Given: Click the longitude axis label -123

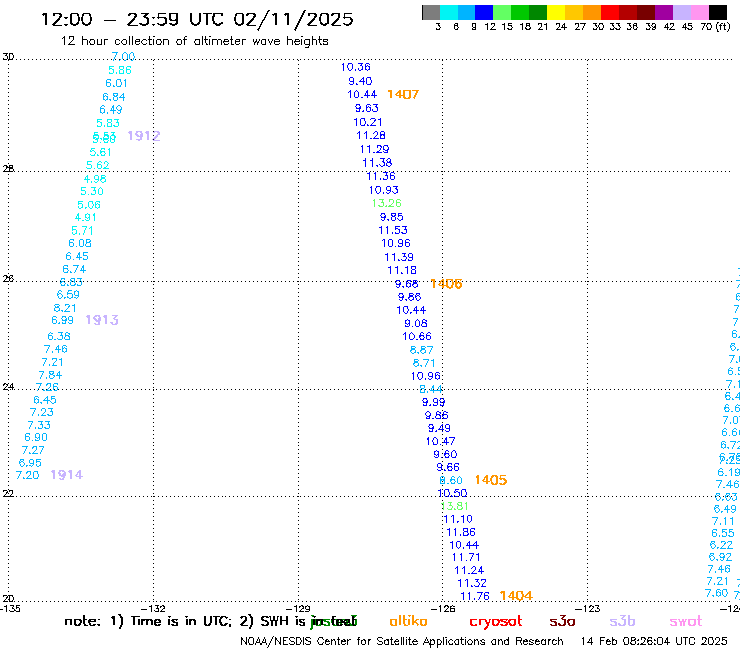Looking at the screenshot, I should (588, 608).
